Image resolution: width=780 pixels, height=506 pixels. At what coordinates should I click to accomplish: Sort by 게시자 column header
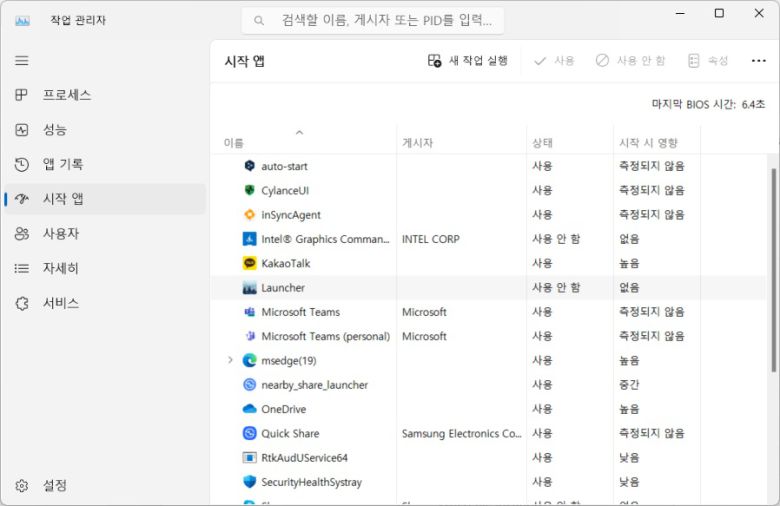pyautogui.click(x=417, y=143)
